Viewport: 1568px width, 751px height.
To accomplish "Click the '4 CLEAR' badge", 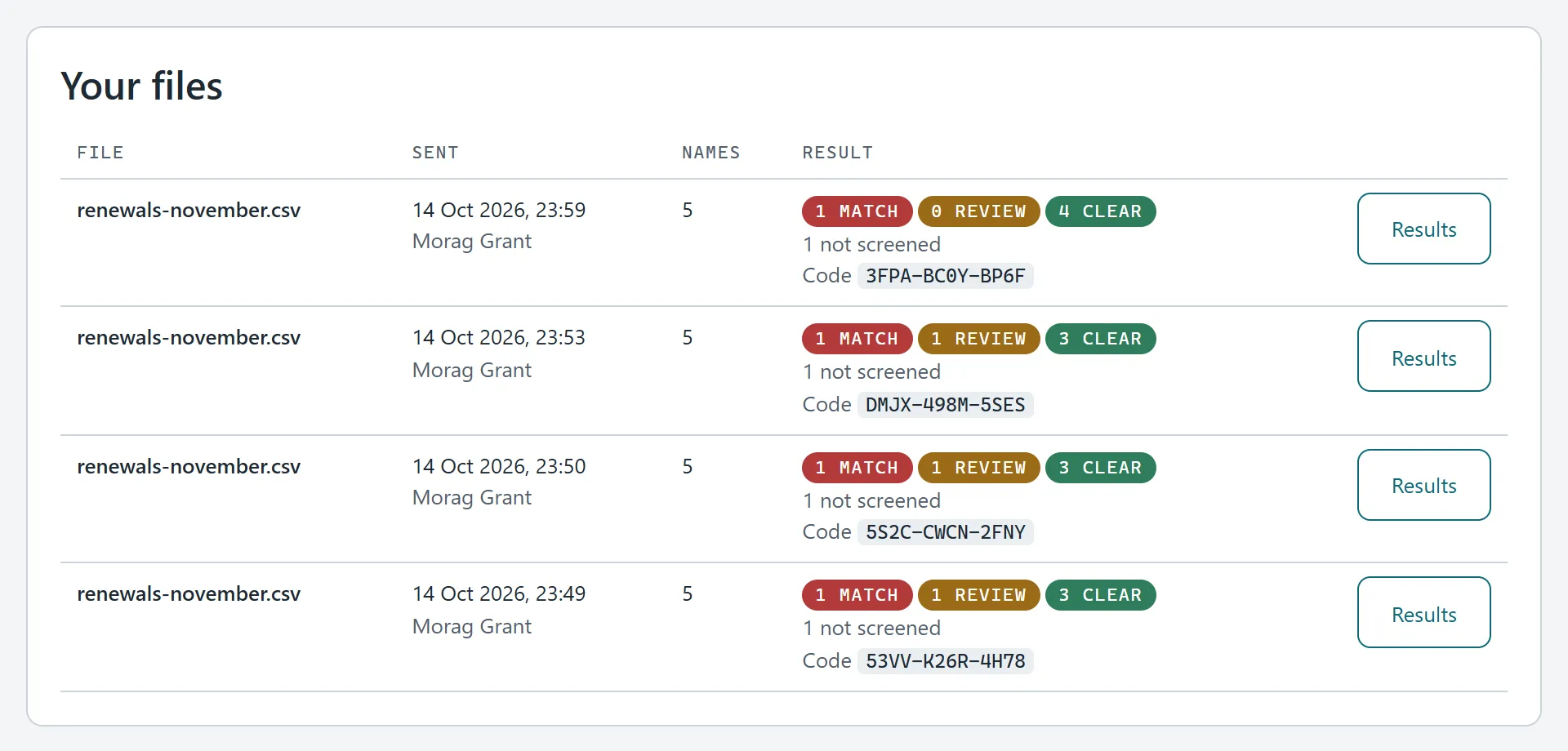I will click(1100, 211).
